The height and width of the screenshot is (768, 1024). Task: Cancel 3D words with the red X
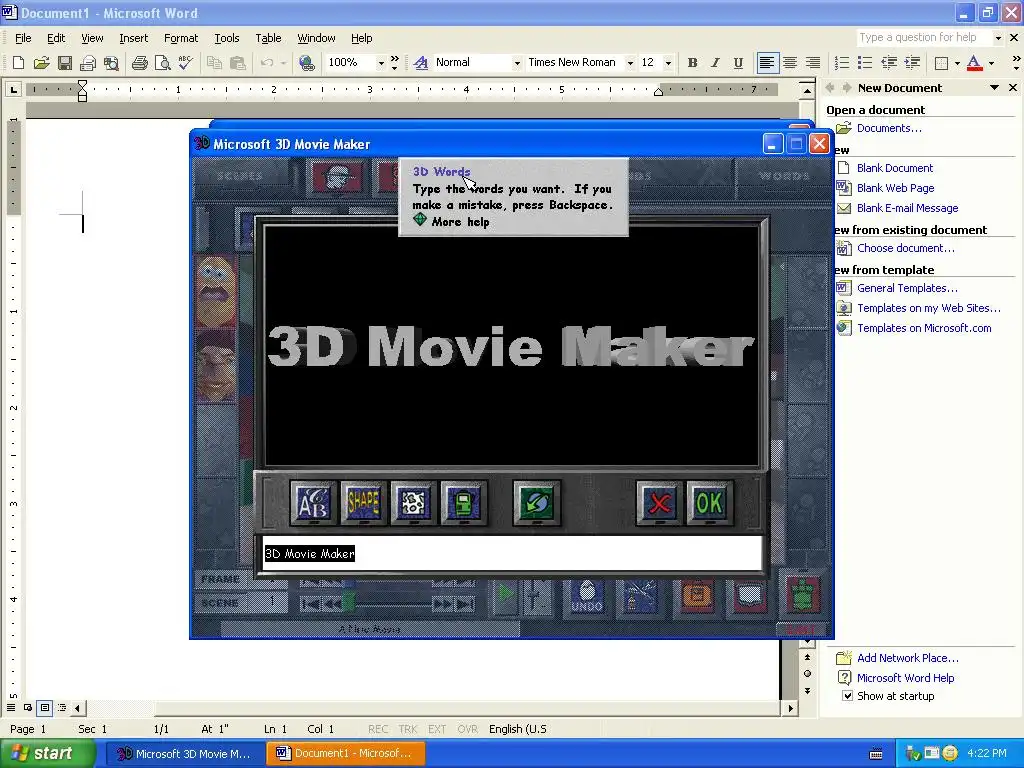[660, 503]
